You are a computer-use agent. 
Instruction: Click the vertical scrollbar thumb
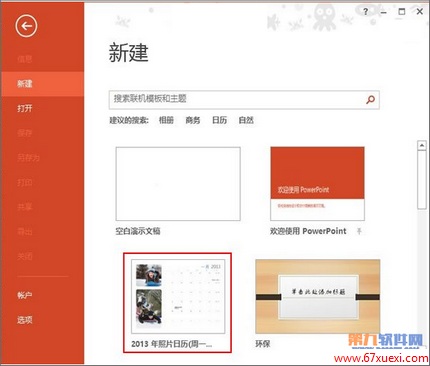[x=422, y=180]
